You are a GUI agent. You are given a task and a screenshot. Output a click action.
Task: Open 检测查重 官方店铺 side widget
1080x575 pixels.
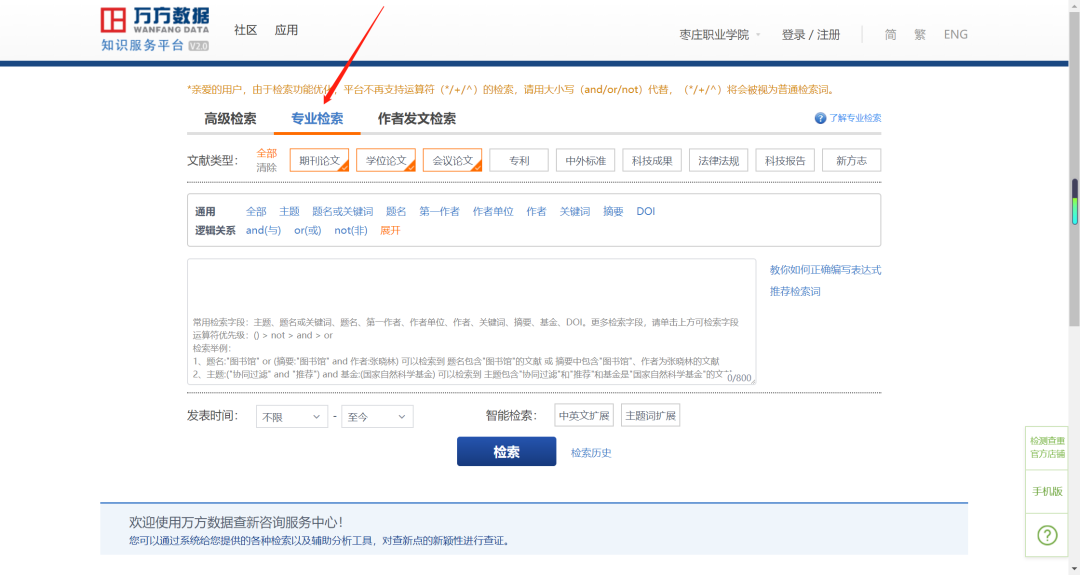[x=1047, y=447]
